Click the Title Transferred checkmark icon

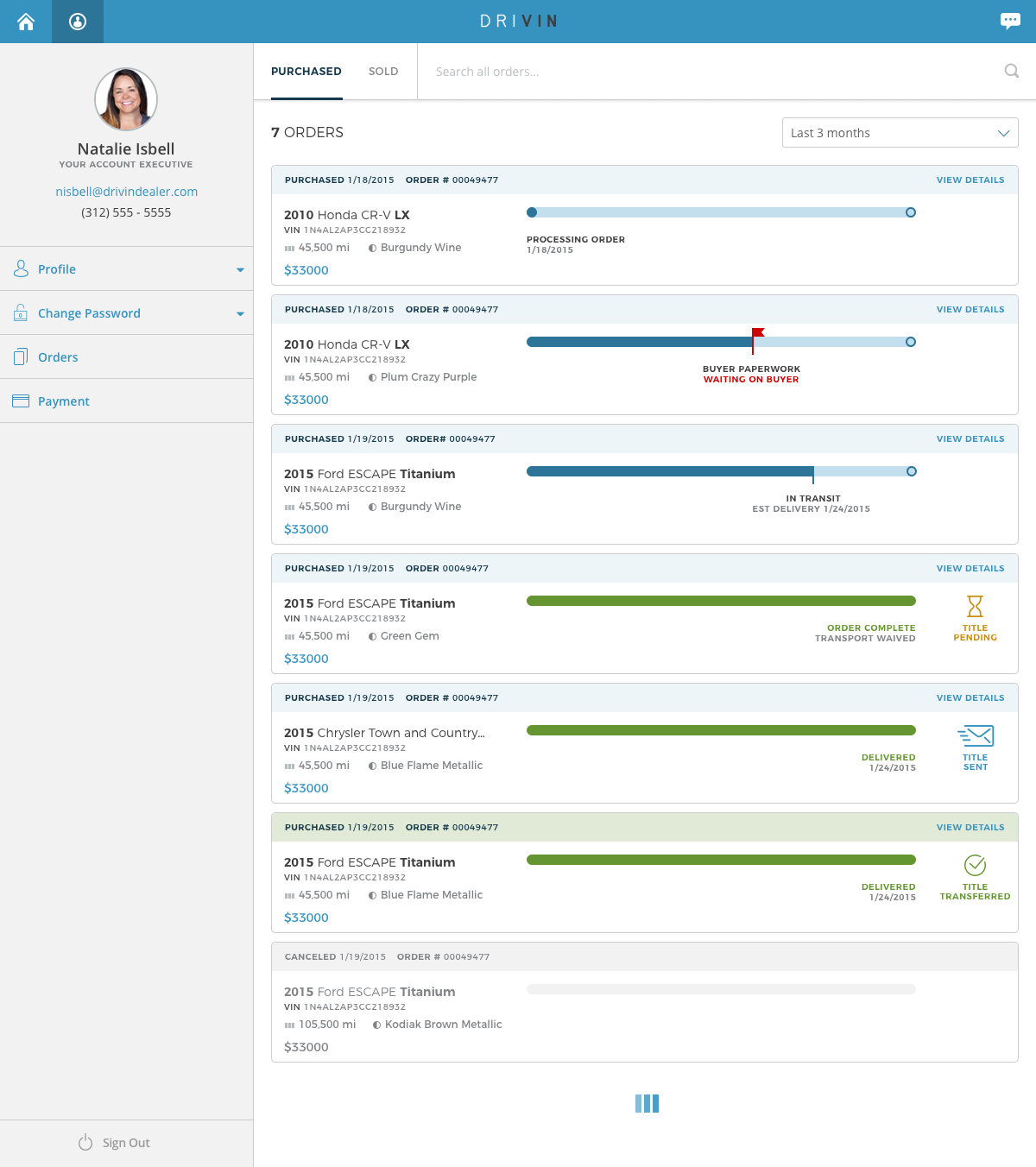pos(975,865)
